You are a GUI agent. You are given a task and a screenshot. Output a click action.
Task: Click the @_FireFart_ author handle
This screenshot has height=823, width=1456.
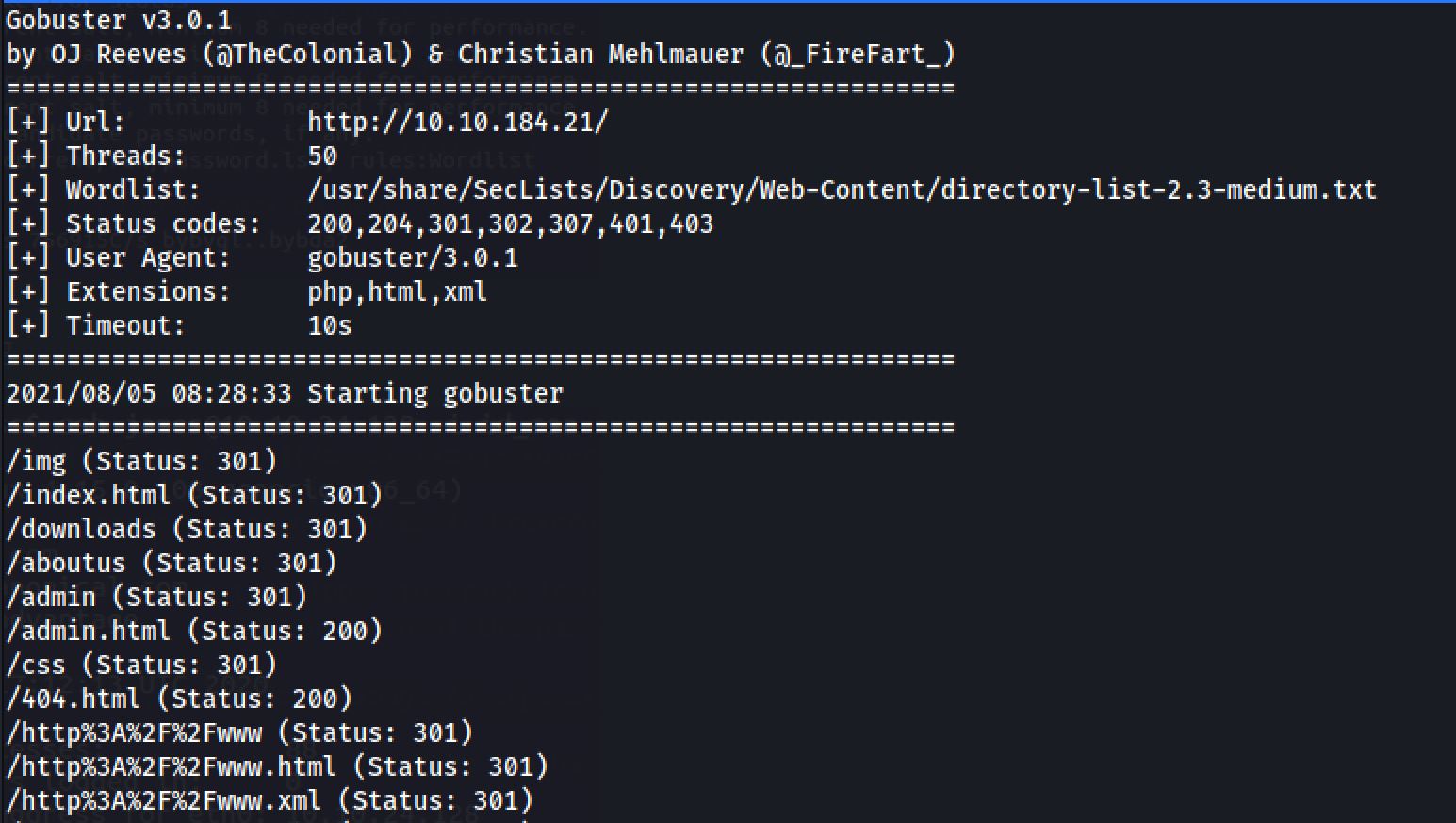pos(858,54)
